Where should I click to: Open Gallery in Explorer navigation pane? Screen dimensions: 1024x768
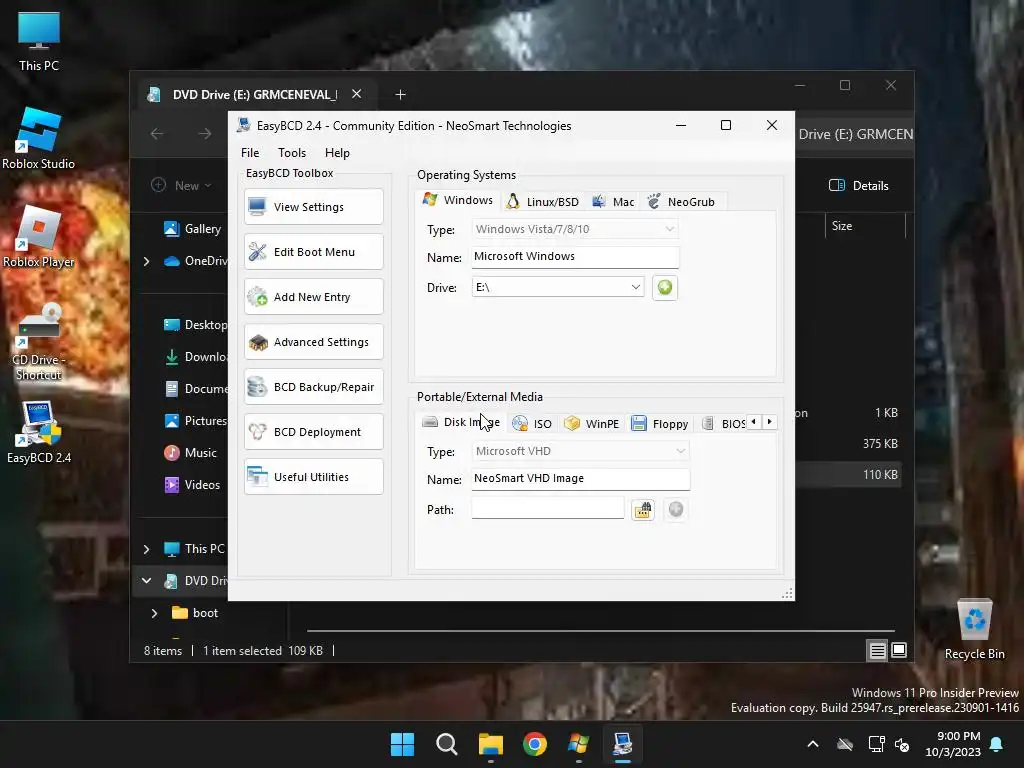193,229
